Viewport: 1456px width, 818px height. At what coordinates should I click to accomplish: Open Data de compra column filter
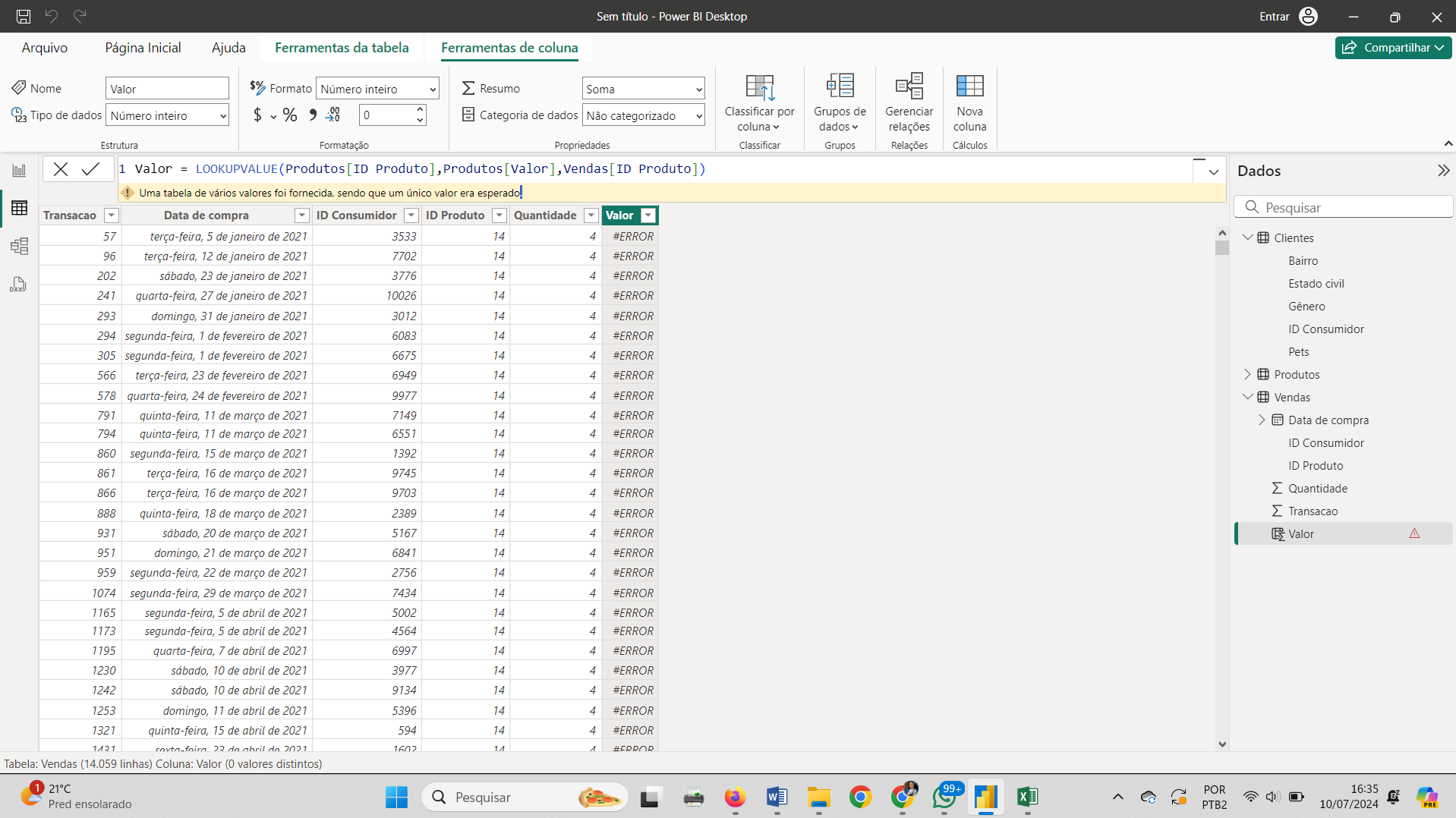point(302,216)
